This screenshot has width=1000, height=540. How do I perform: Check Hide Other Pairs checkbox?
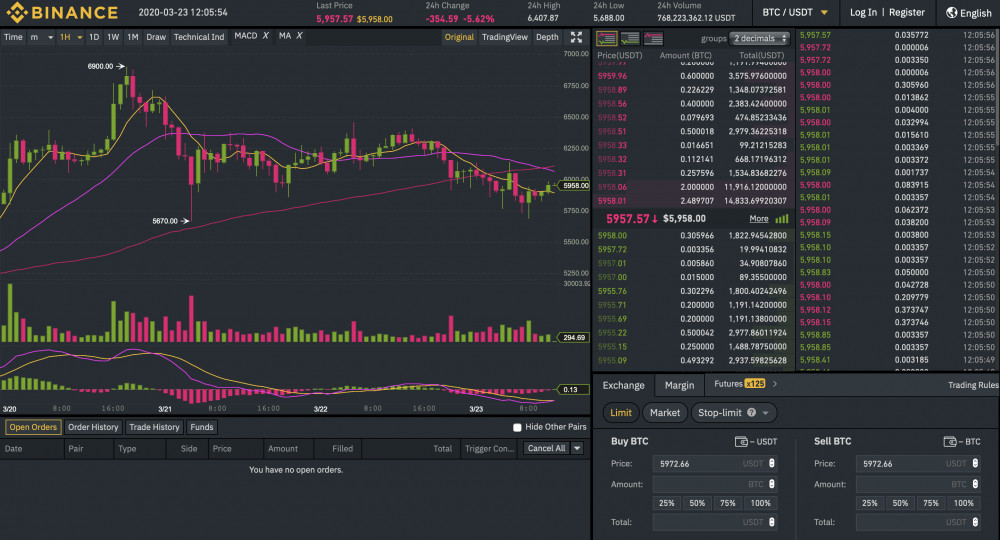(517, 427)
